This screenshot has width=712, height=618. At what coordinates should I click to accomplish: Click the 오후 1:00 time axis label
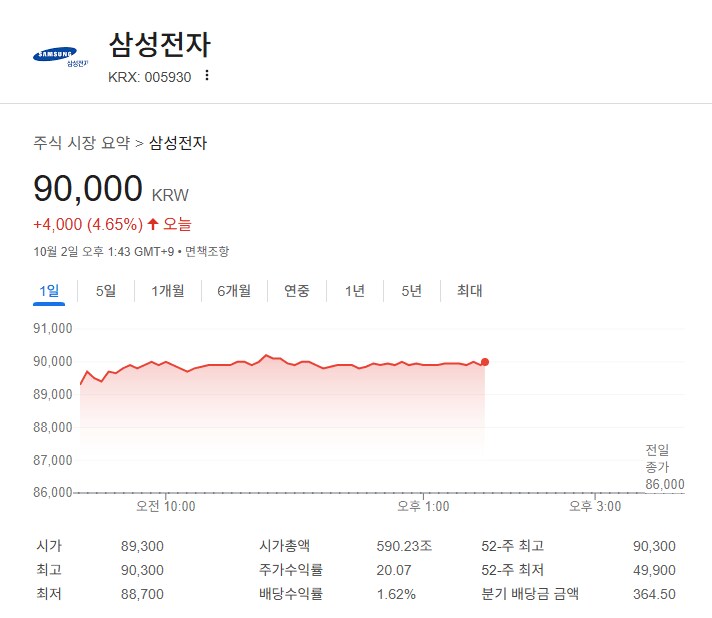pos(423,506)
